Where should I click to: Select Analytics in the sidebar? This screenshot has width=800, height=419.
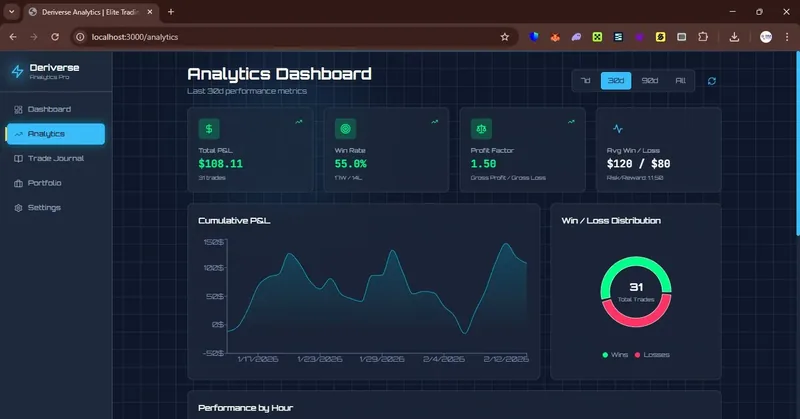[56, 134]
